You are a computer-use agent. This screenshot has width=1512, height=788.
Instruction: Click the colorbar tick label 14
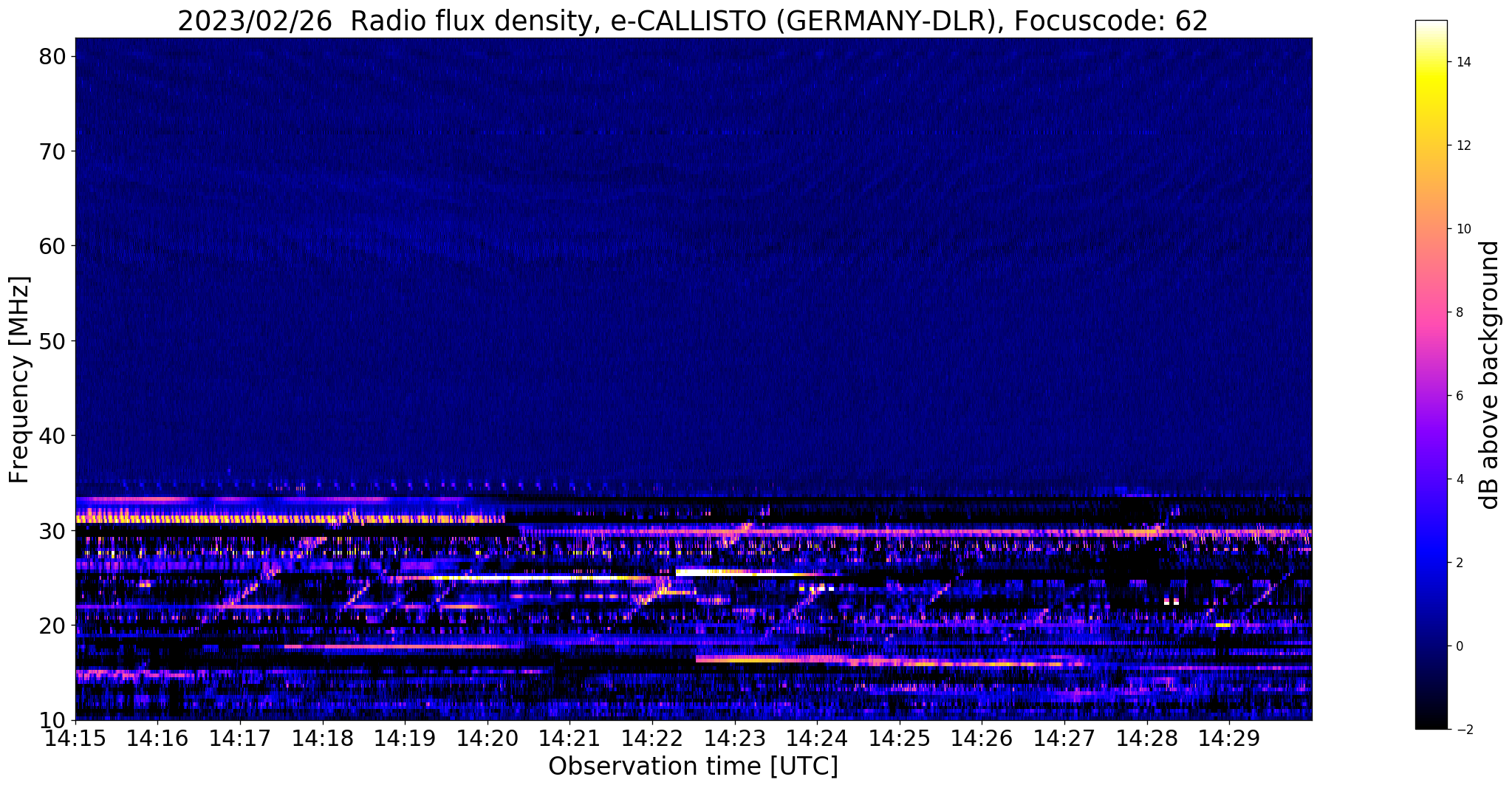pos(1463,62)
